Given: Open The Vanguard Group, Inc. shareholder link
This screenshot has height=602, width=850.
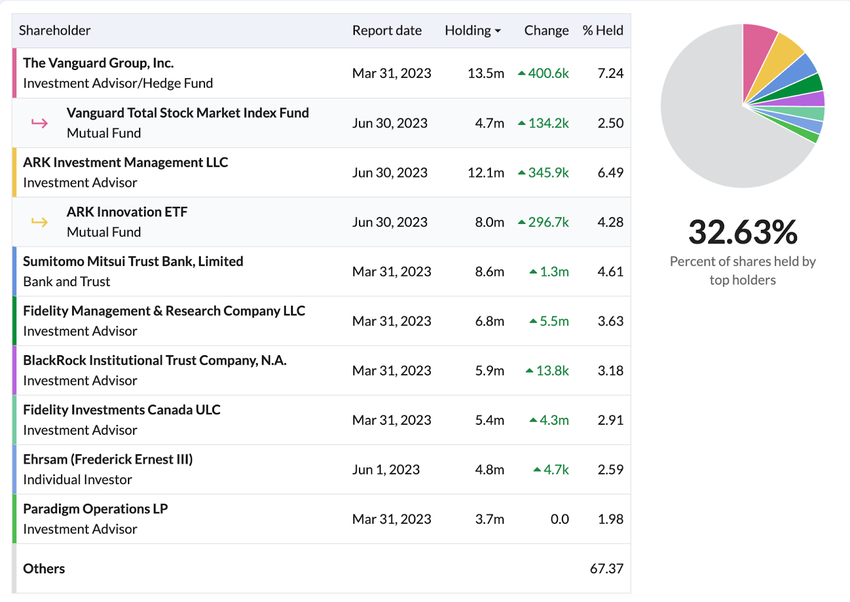Looking at the screenshot, I should click(x=98, y=63).
